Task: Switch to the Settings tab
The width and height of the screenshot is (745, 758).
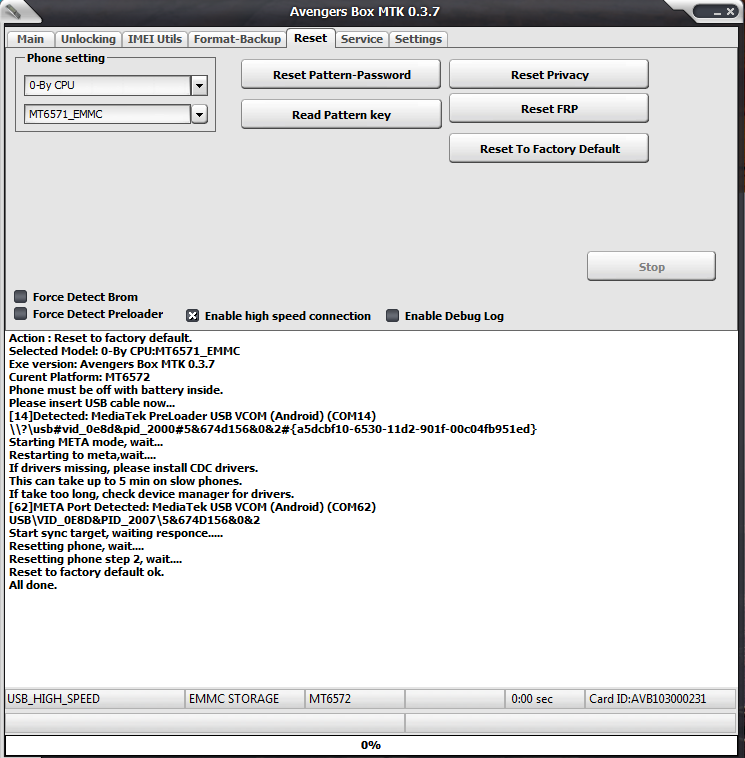Action: click(x=418, y=39)
